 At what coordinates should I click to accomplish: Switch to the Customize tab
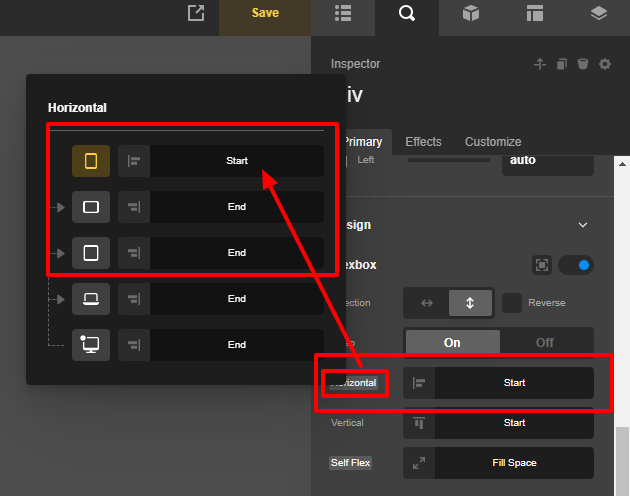click(x=493, y=142)
